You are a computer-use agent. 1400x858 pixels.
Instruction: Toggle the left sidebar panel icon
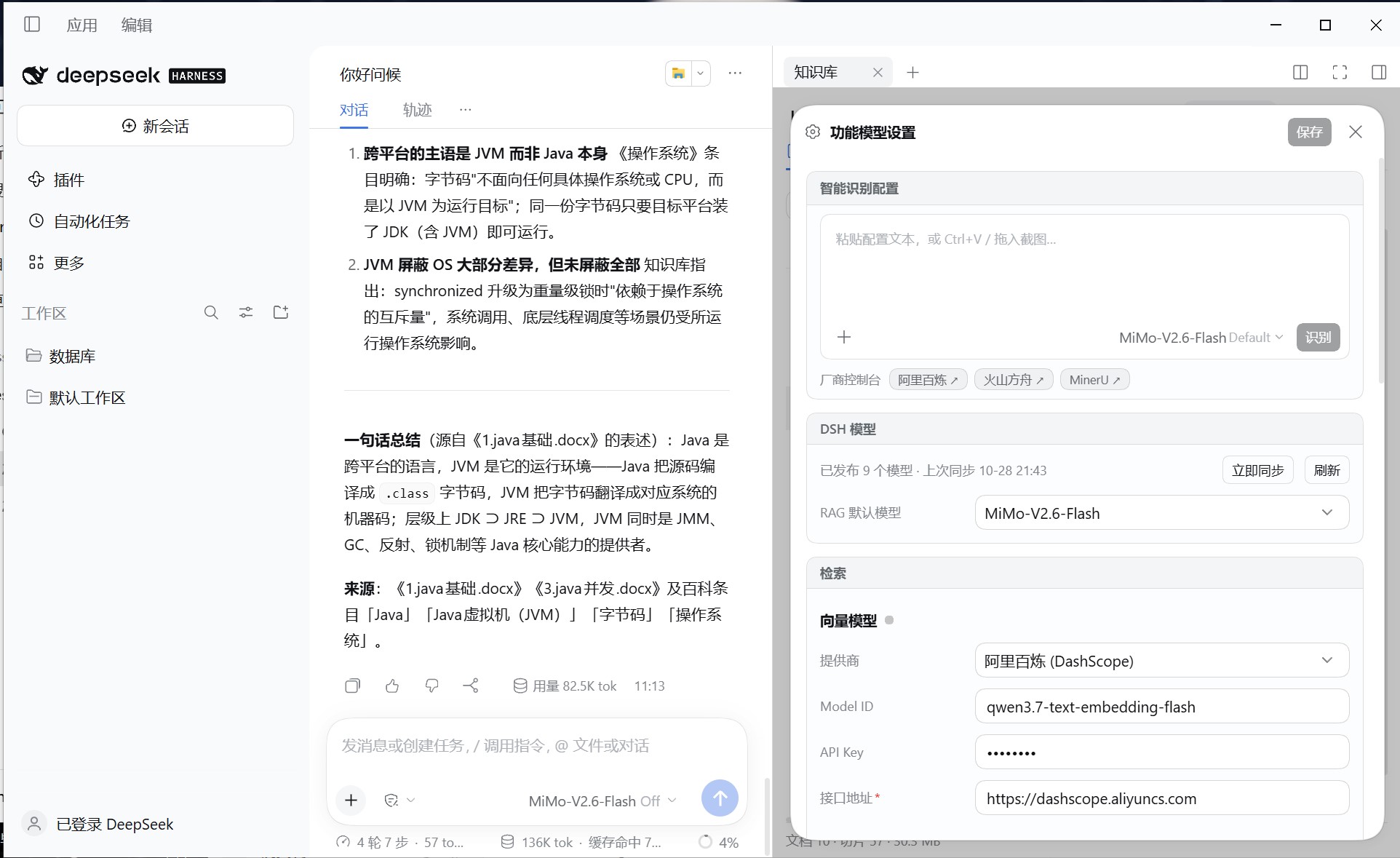32,25
